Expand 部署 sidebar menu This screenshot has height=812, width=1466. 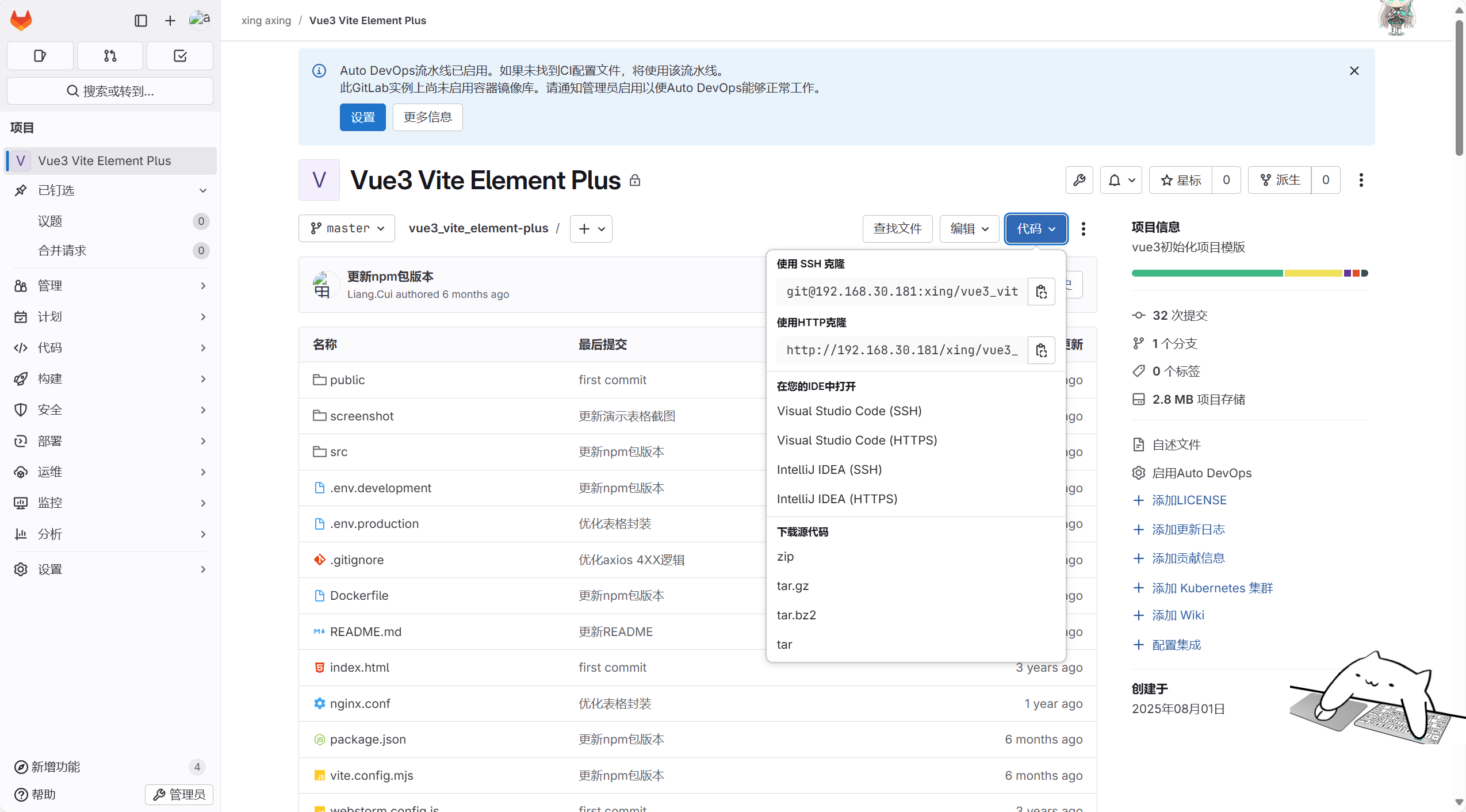(110, 441)
